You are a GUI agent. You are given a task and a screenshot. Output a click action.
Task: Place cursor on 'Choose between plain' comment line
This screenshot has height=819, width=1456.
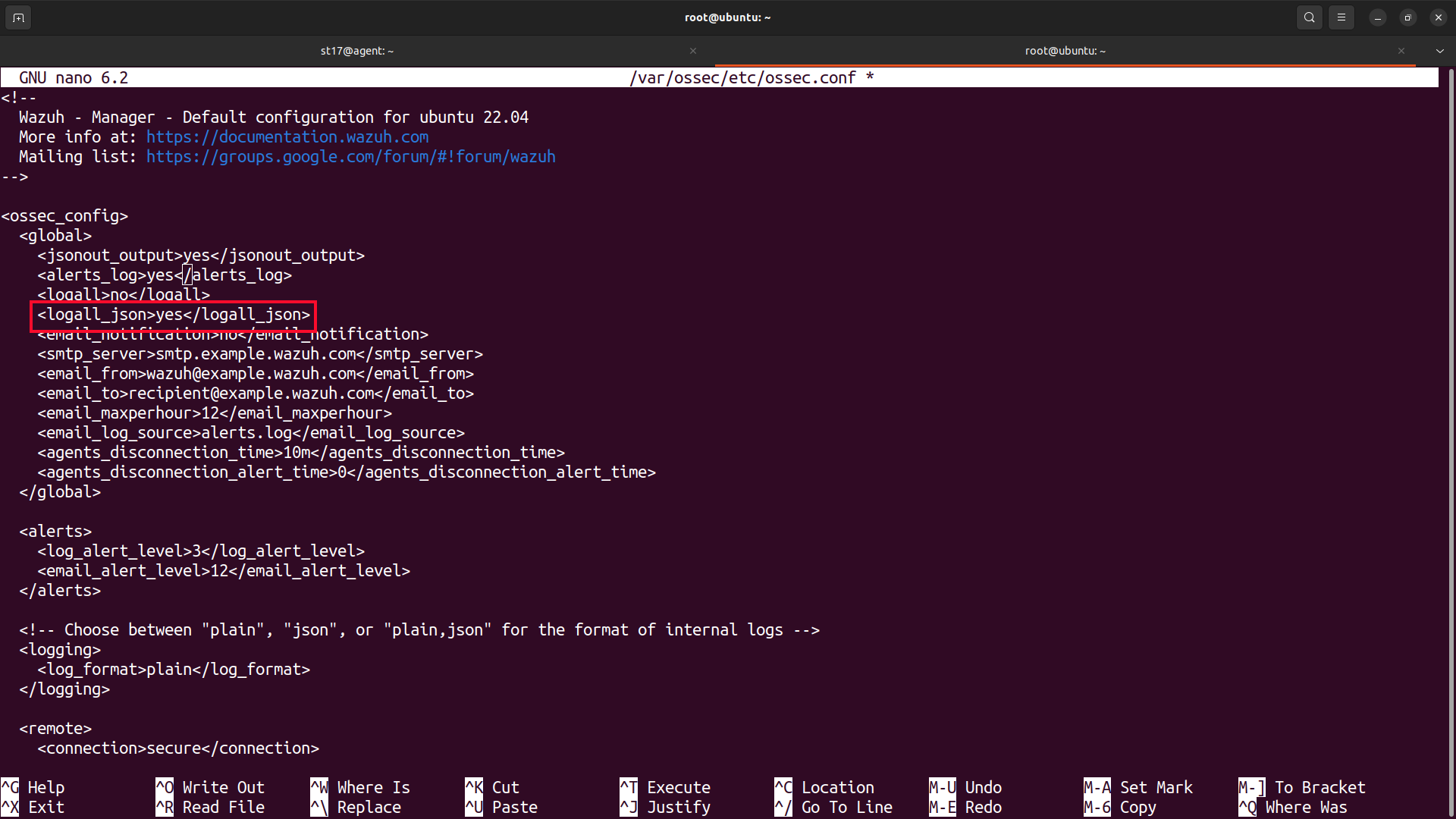click(419, 630)
